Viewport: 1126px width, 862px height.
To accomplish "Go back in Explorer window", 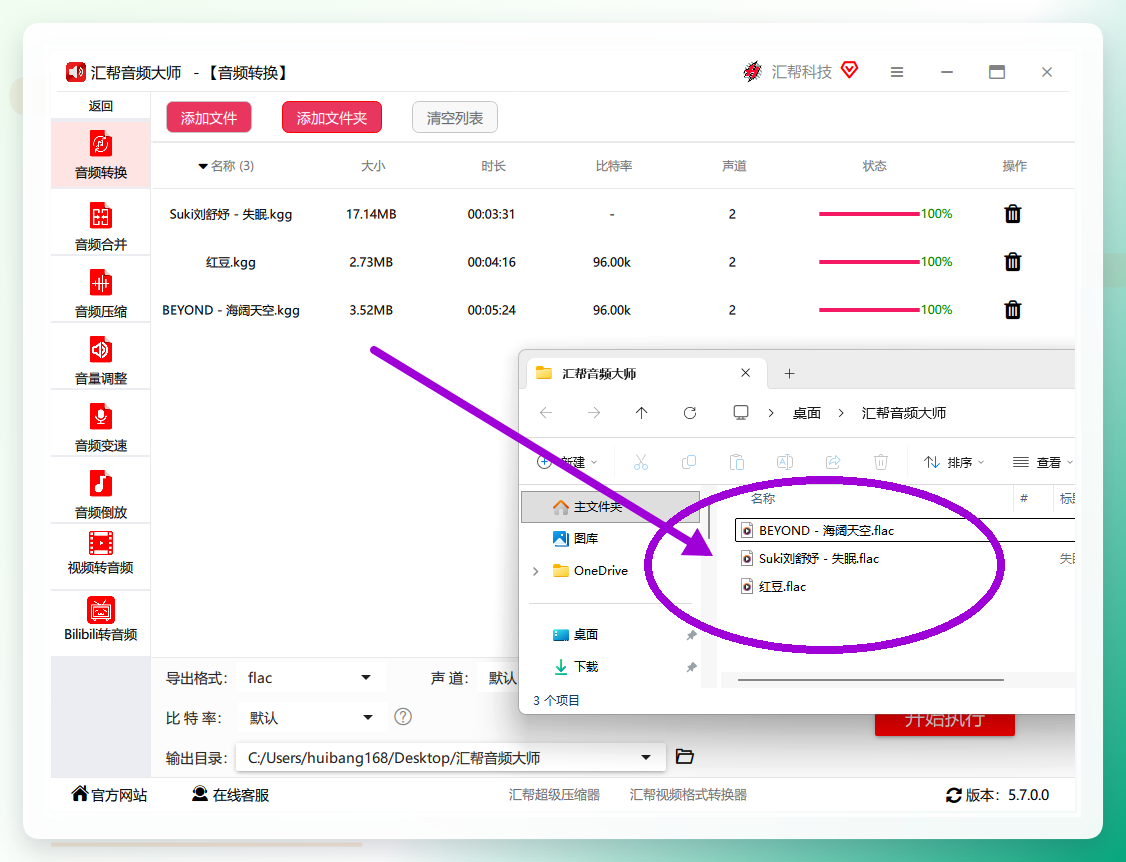I will (546, 412).
